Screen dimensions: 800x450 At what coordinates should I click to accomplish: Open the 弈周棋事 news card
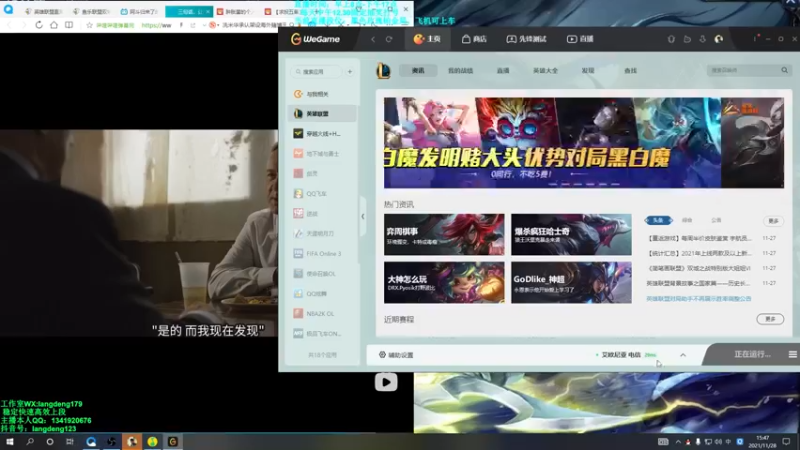pos(444,234)
